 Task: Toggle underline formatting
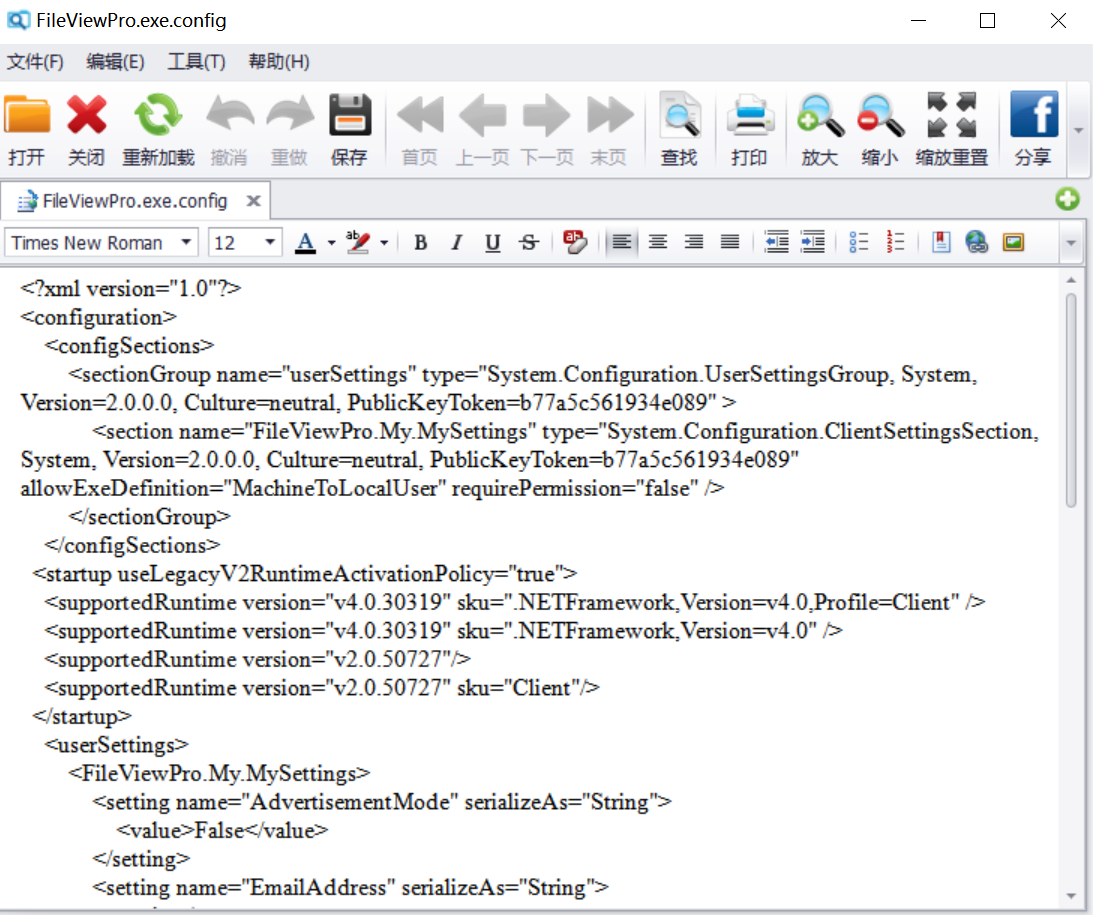(493, 243)
